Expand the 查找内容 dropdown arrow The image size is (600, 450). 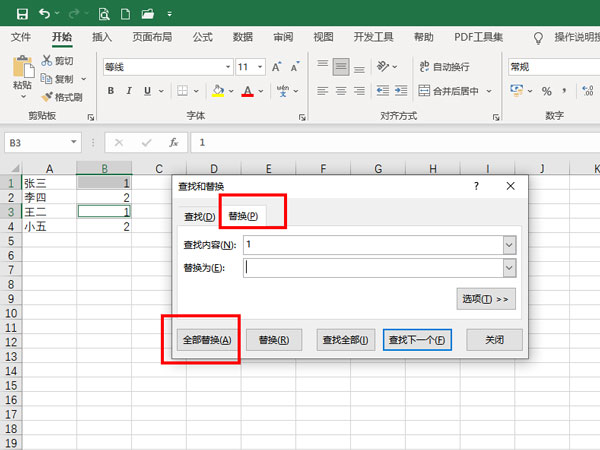tap(509, 245)
